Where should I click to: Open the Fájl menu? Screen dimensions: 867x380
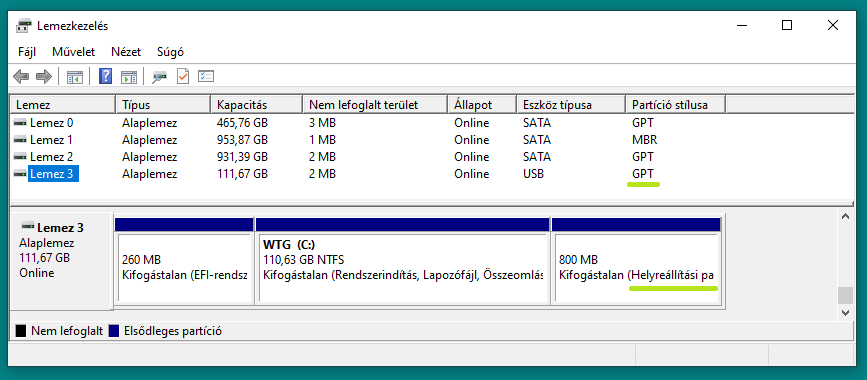(27, 52)
